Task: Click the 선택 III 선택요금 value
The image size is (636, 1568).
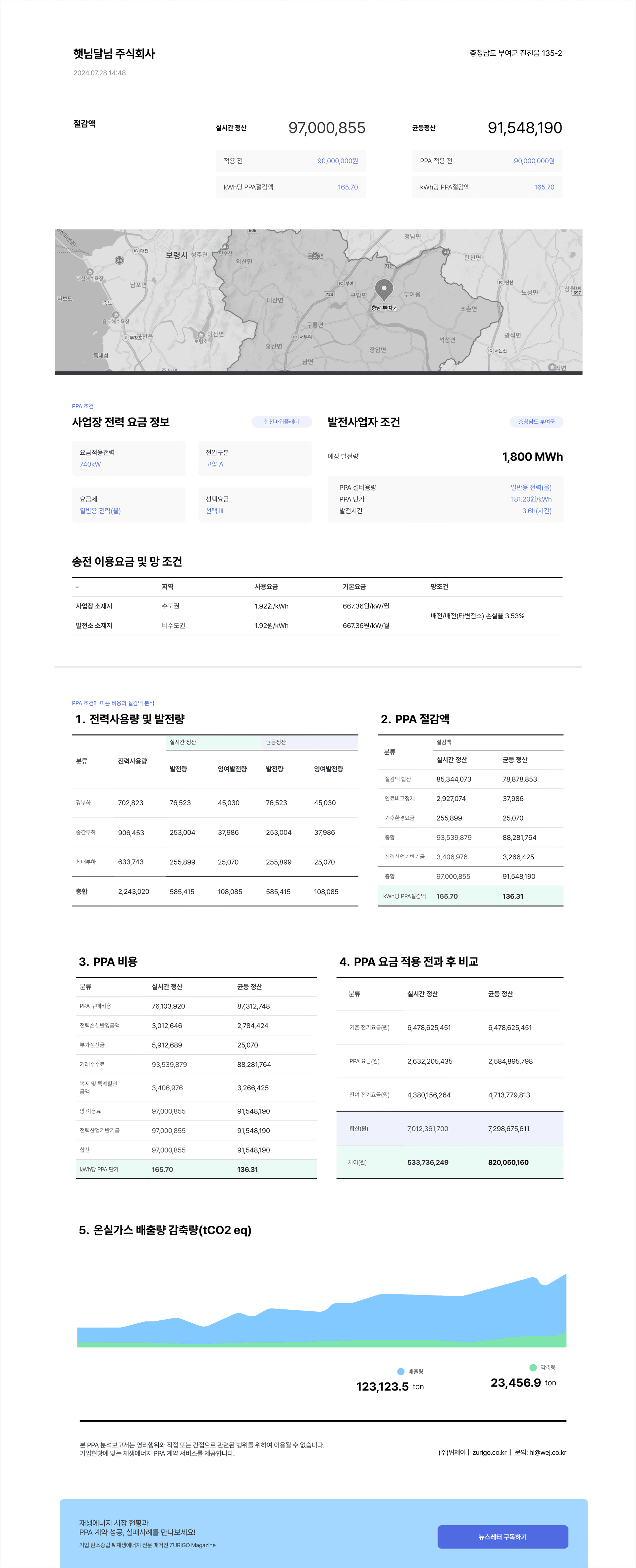Action: pos(214,511)
